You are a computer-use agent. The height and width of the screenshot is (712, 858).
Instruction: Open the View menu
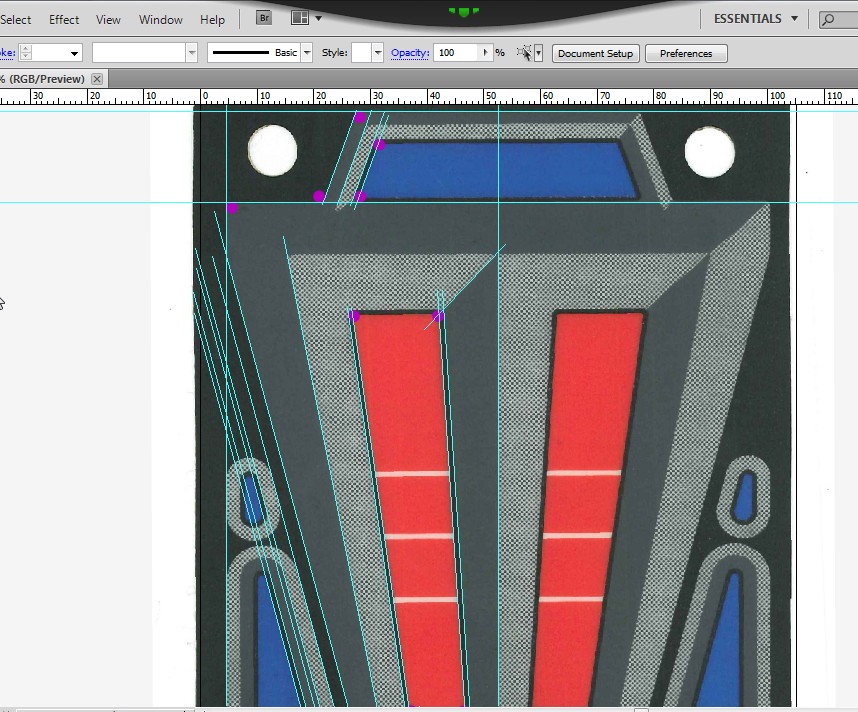tap(108, 19)
